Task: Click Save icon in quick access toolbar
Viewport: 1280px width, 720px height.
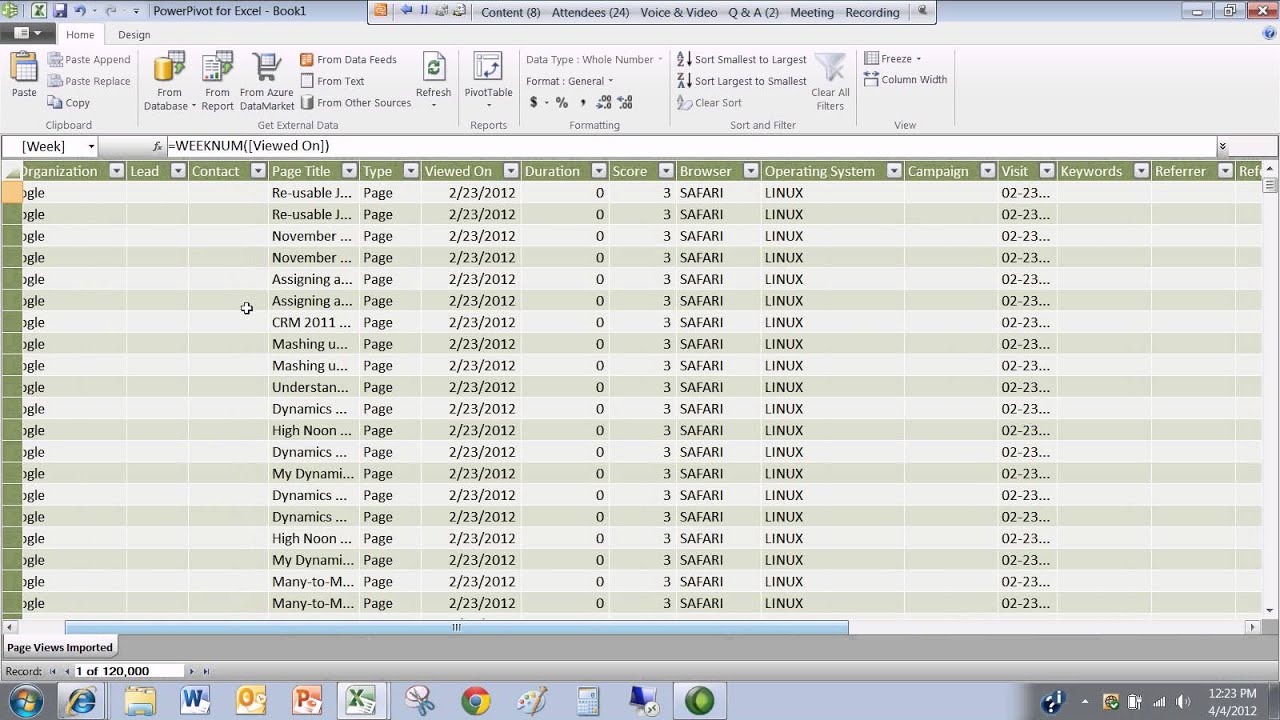Action: [x=60, y=11]
